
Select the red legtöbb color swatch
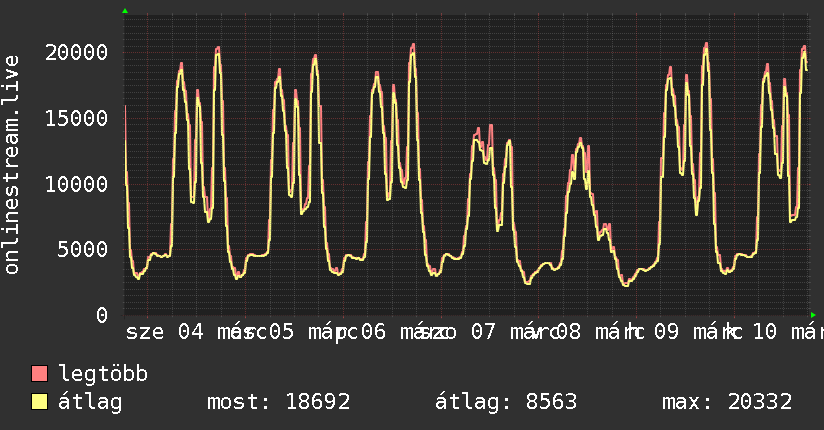pos(40,374)
